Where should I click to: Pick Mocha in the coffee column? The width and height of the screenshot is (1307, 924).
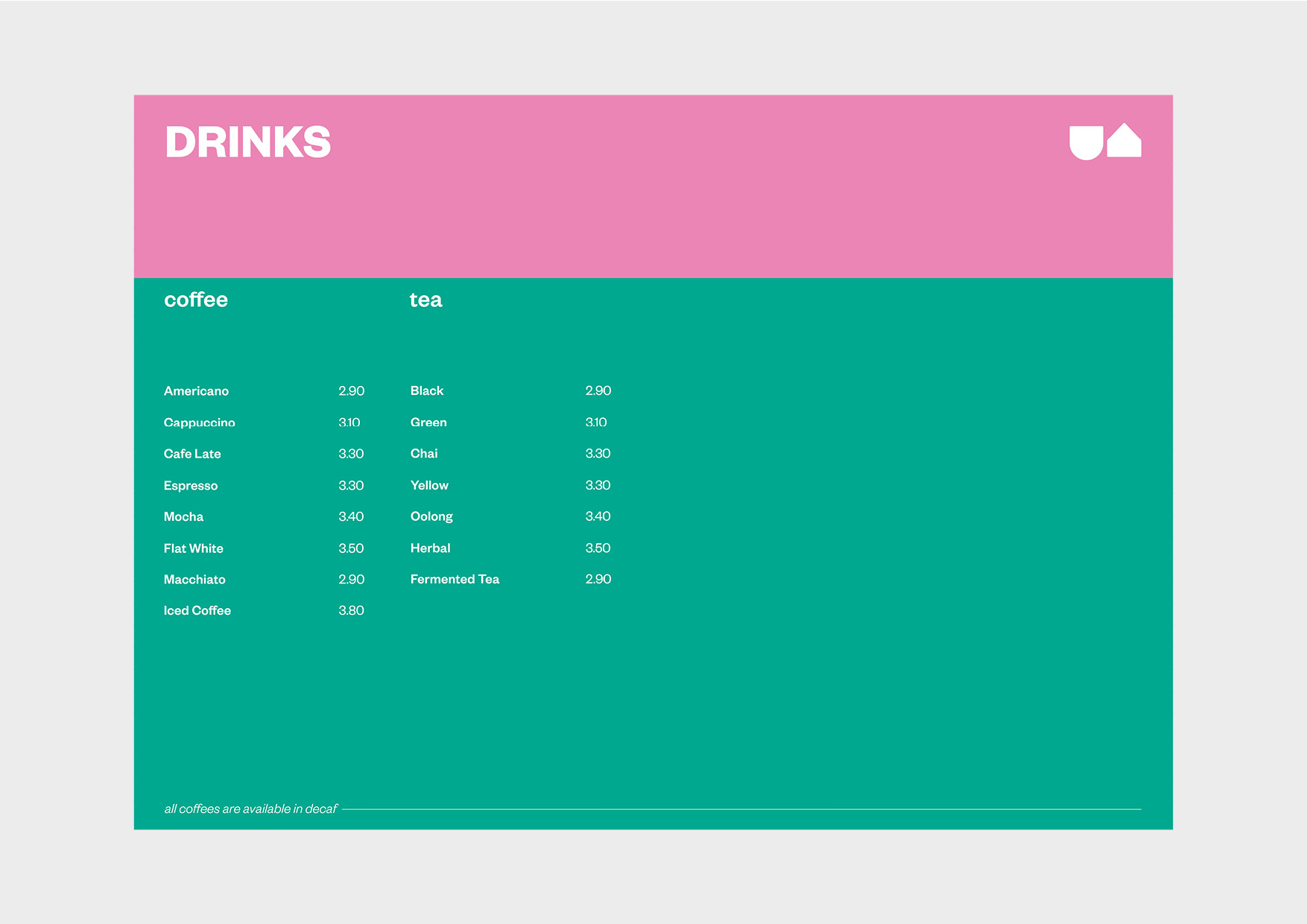(183, 517)
